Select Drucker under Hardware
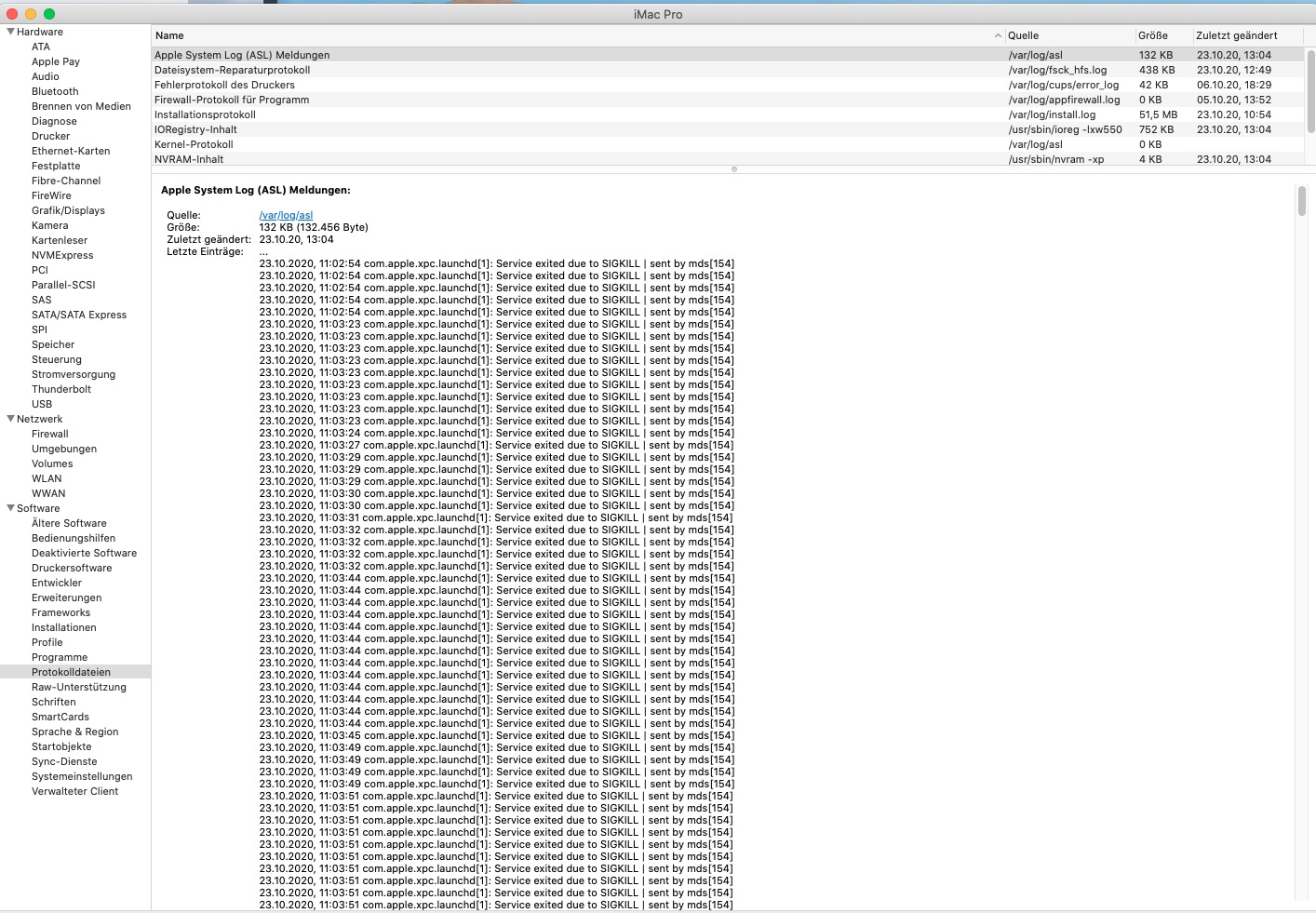Screen dimensions: 1316x913 [50, 136]
